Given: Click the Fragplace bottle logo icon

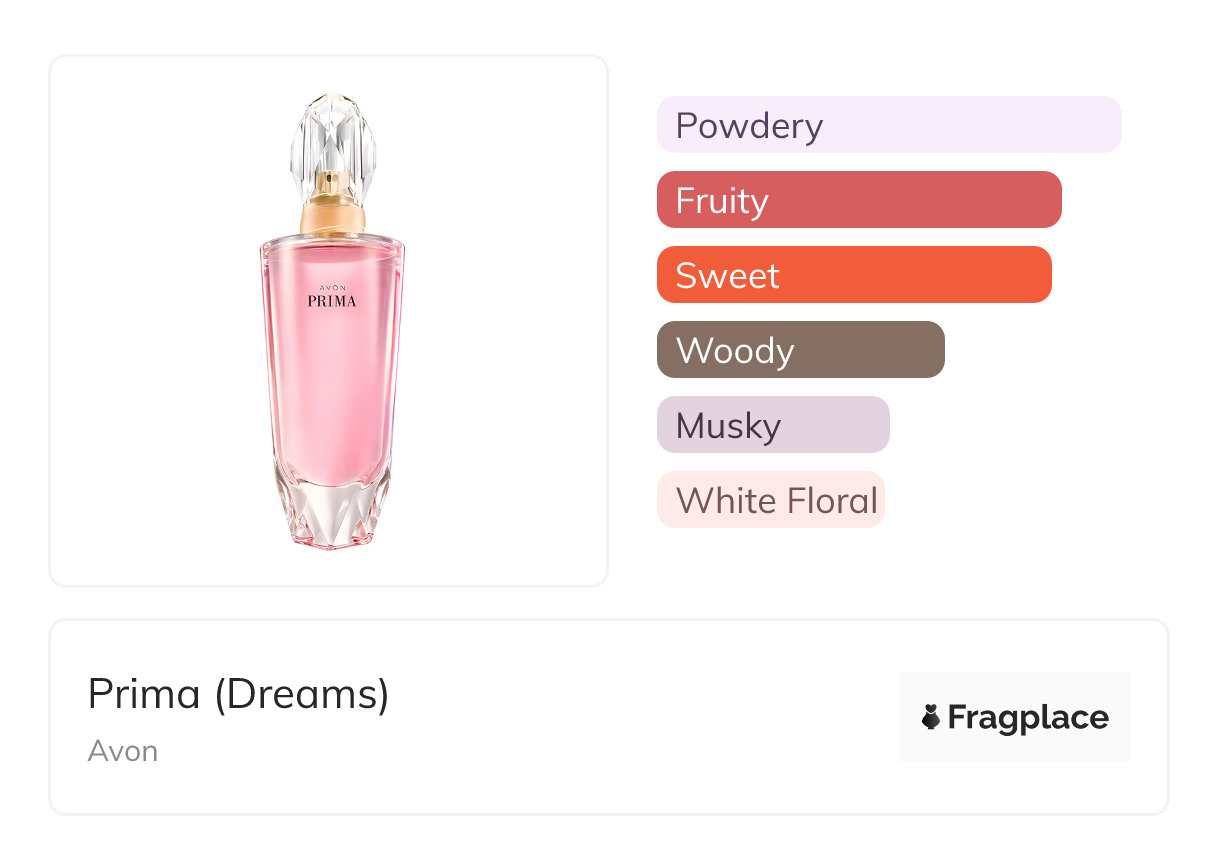Looking at the screenshot, I should click(x=931, y=717).
